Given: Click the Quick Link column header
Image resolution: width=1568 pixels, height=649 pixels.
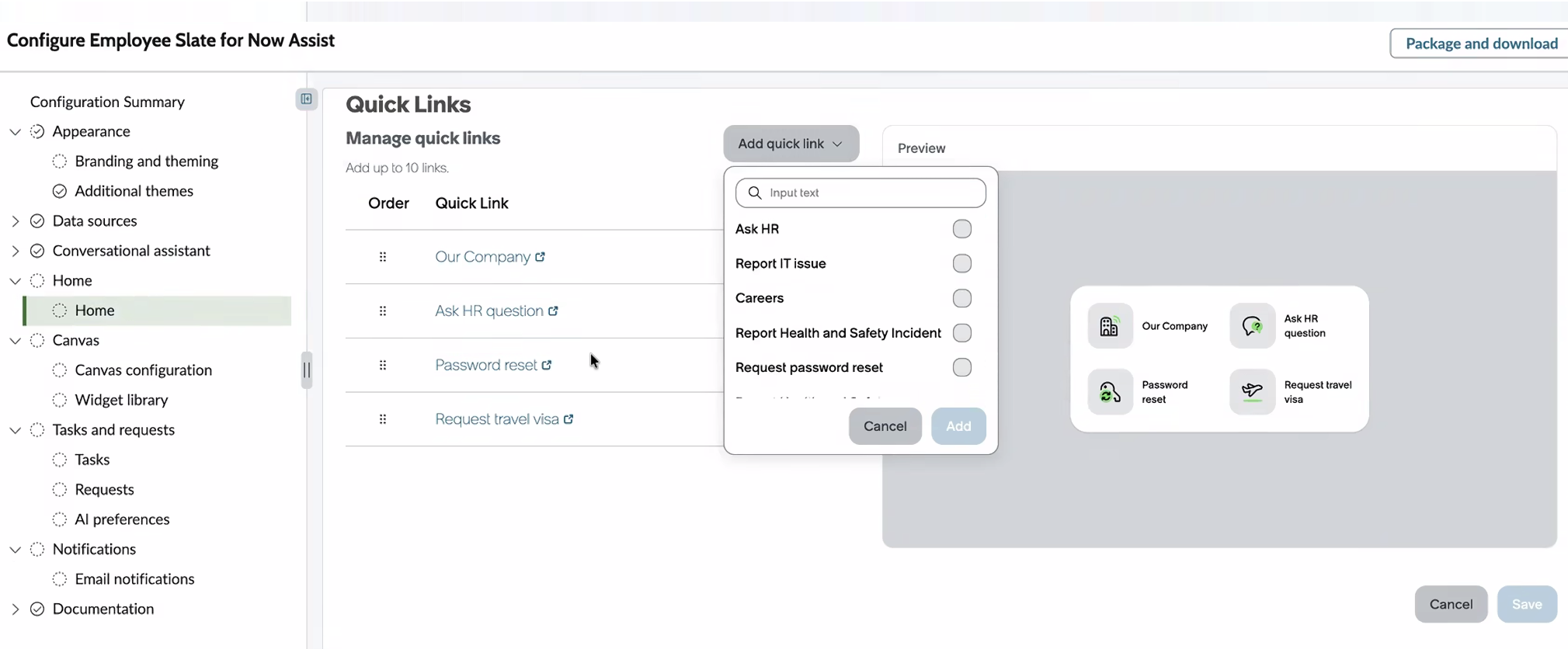Looking at the screenshot, I should pyautogui.click(x=471, y=203).
